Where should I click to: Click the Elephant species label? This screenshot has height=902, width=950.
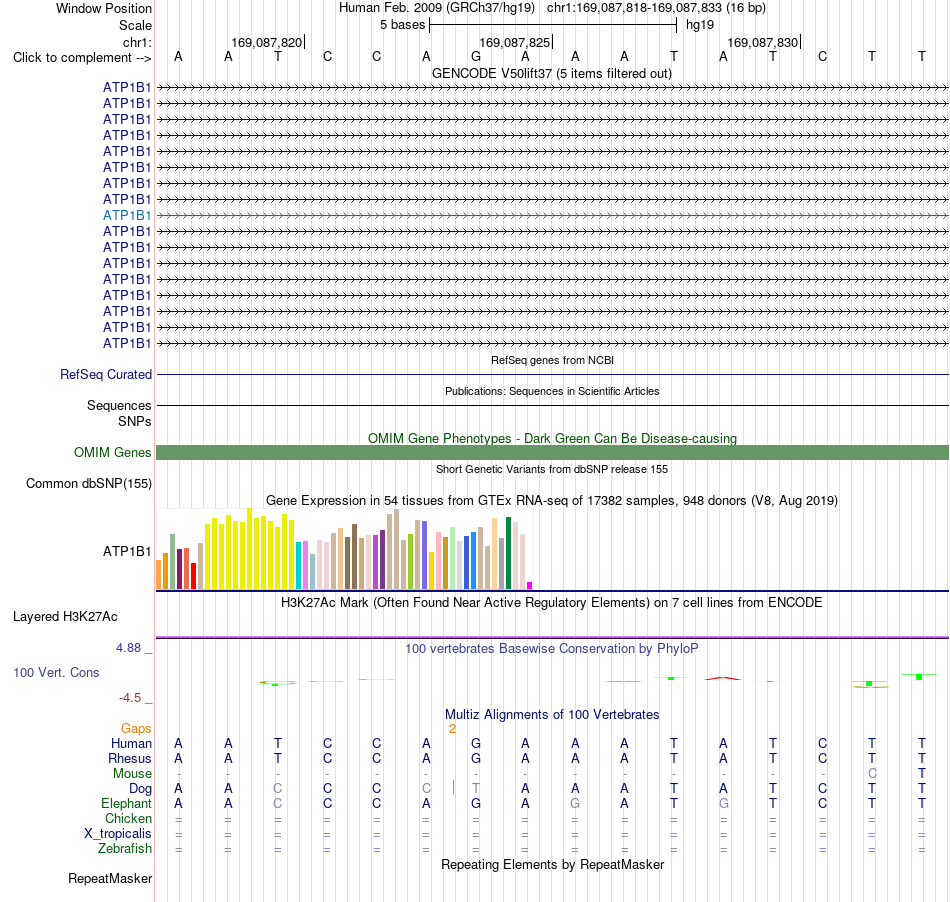(126, 804)
